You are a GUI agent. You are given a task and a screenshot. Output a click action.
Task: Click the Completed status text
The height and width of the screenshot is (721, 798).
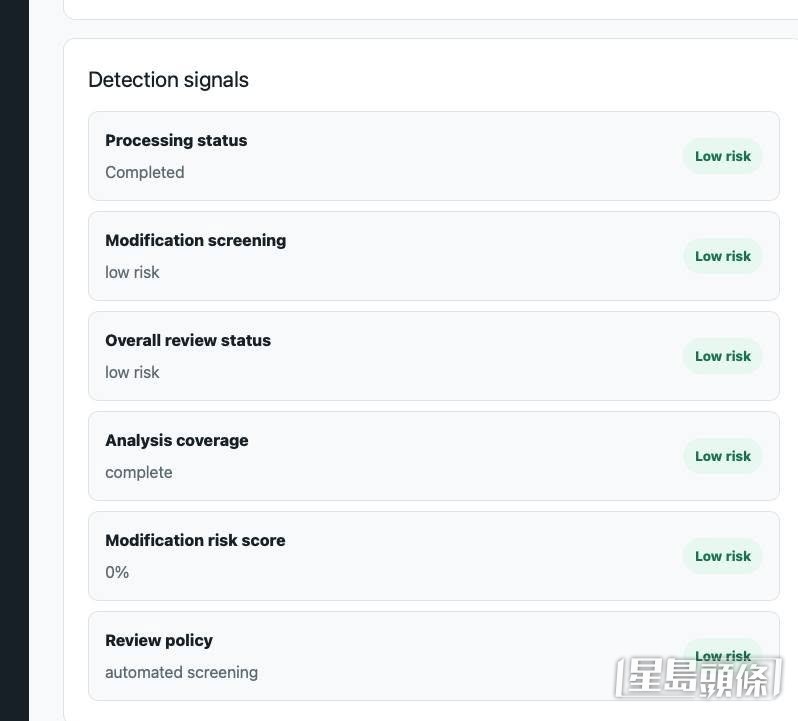tap(145, 172)
